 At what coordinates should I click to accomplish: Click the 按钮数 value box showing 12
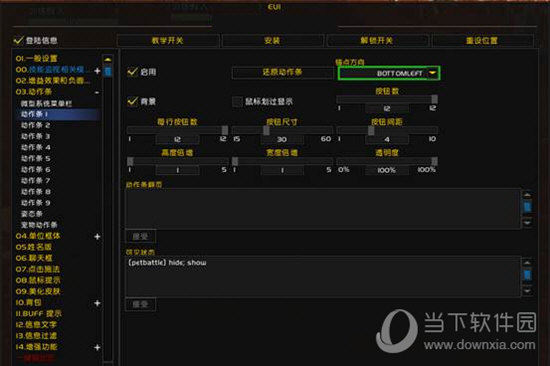coord(387,108)
